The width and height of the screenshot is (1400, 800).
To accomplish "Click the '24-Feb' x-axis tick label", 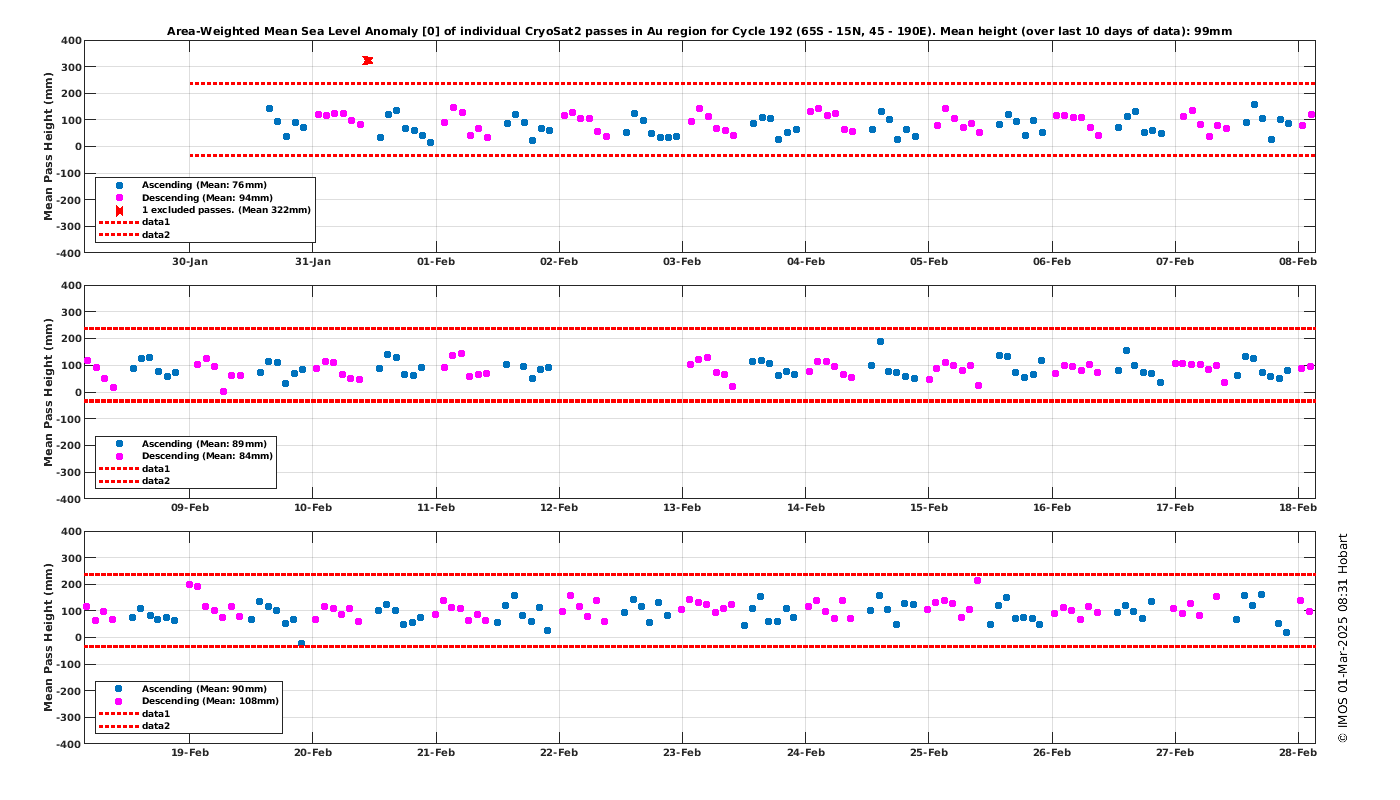I will click(806, 753).
